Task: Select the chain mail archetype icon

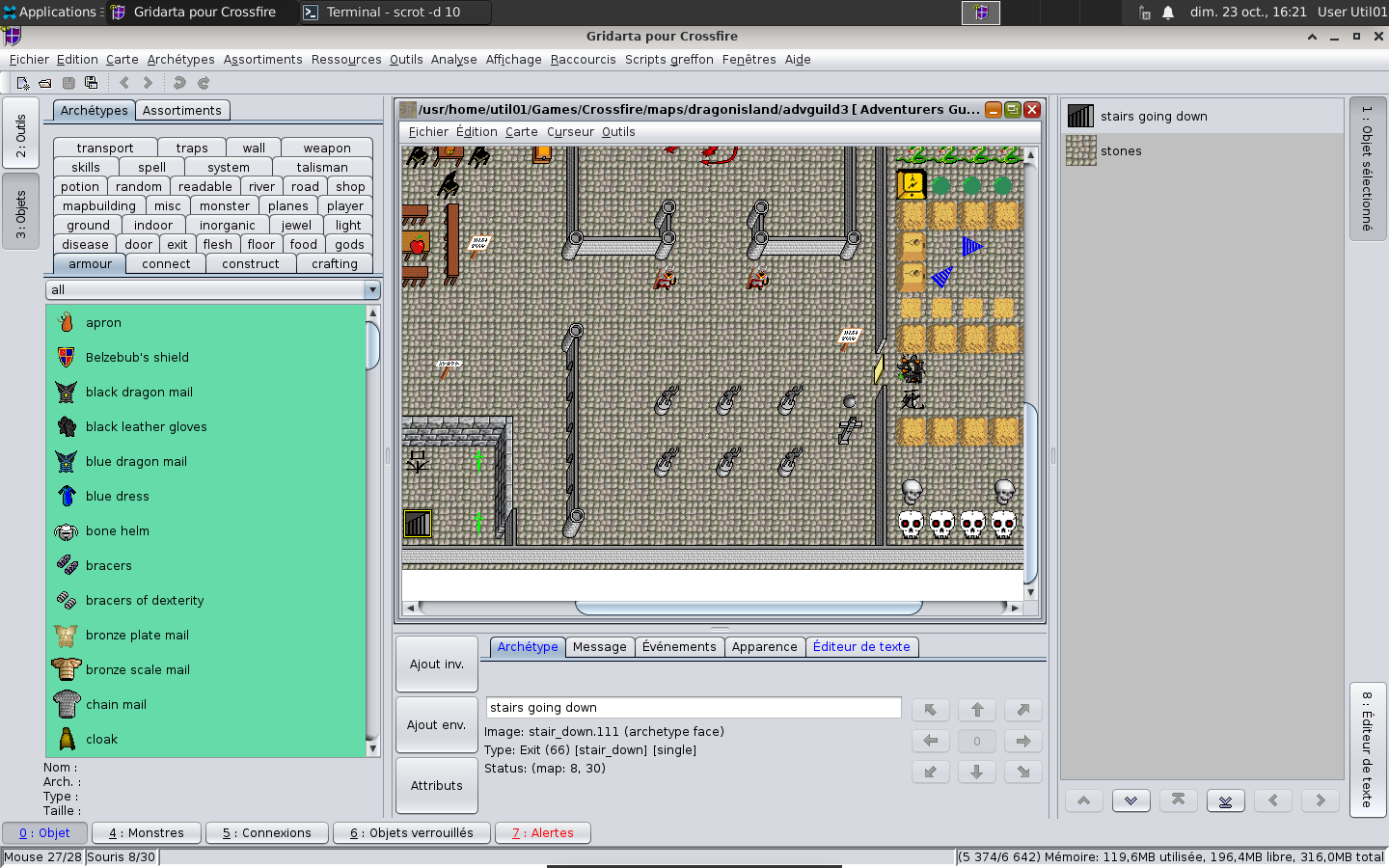Action: (x=66, y=704)
